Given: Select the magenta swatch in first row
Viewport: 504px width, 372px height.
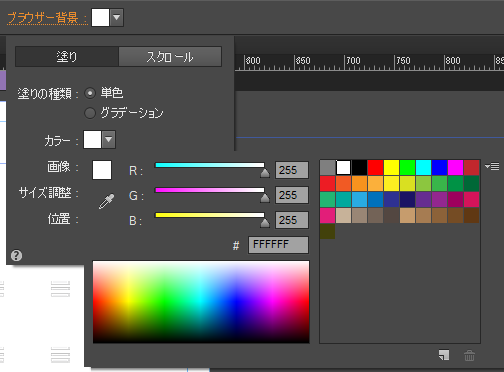Looking at the screenshot, I should (x=455, y=167).
